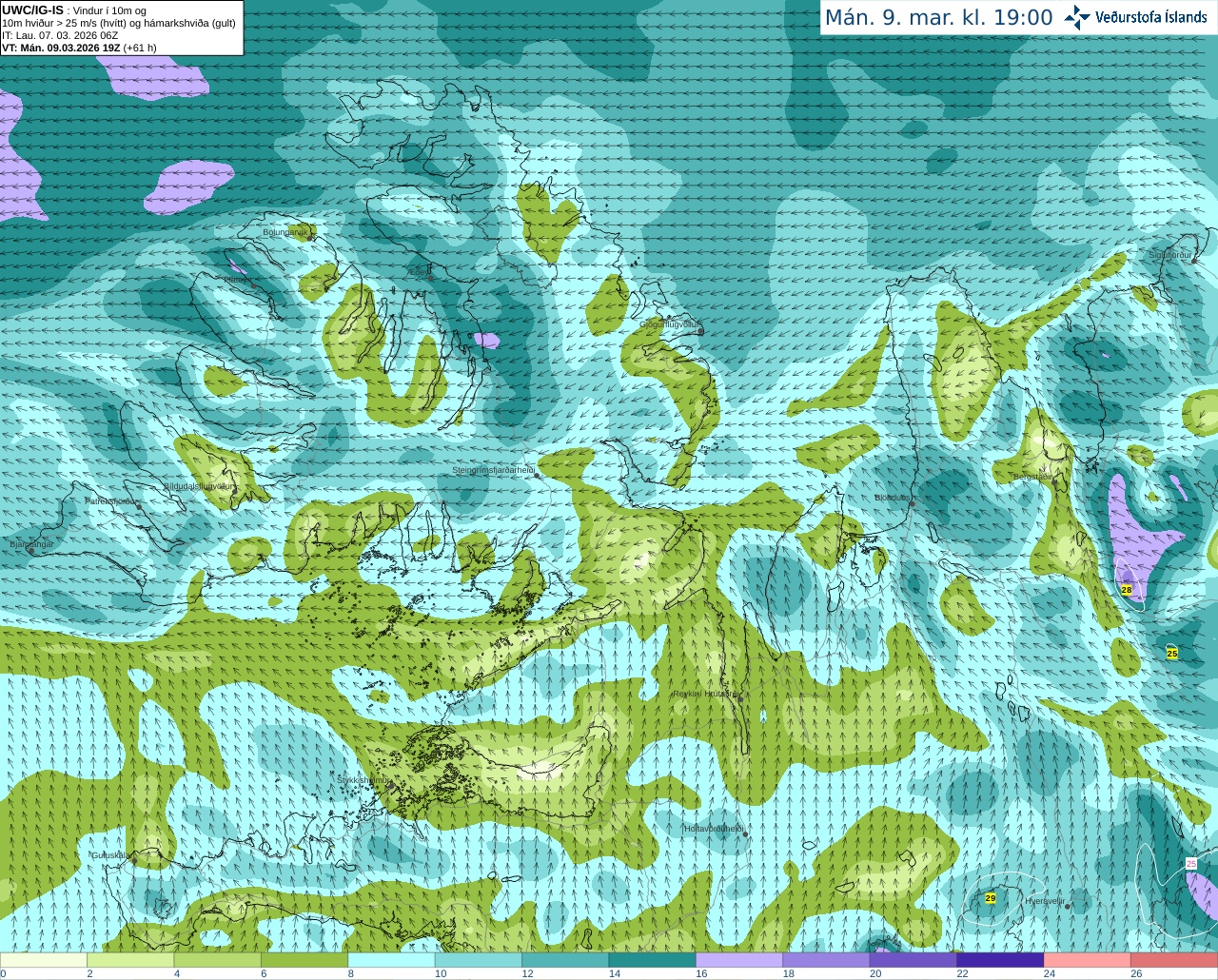Click the 'UWC/IG-IS' title in the legend box
The width and height of the screenshot is (1218, 980).
32,10
